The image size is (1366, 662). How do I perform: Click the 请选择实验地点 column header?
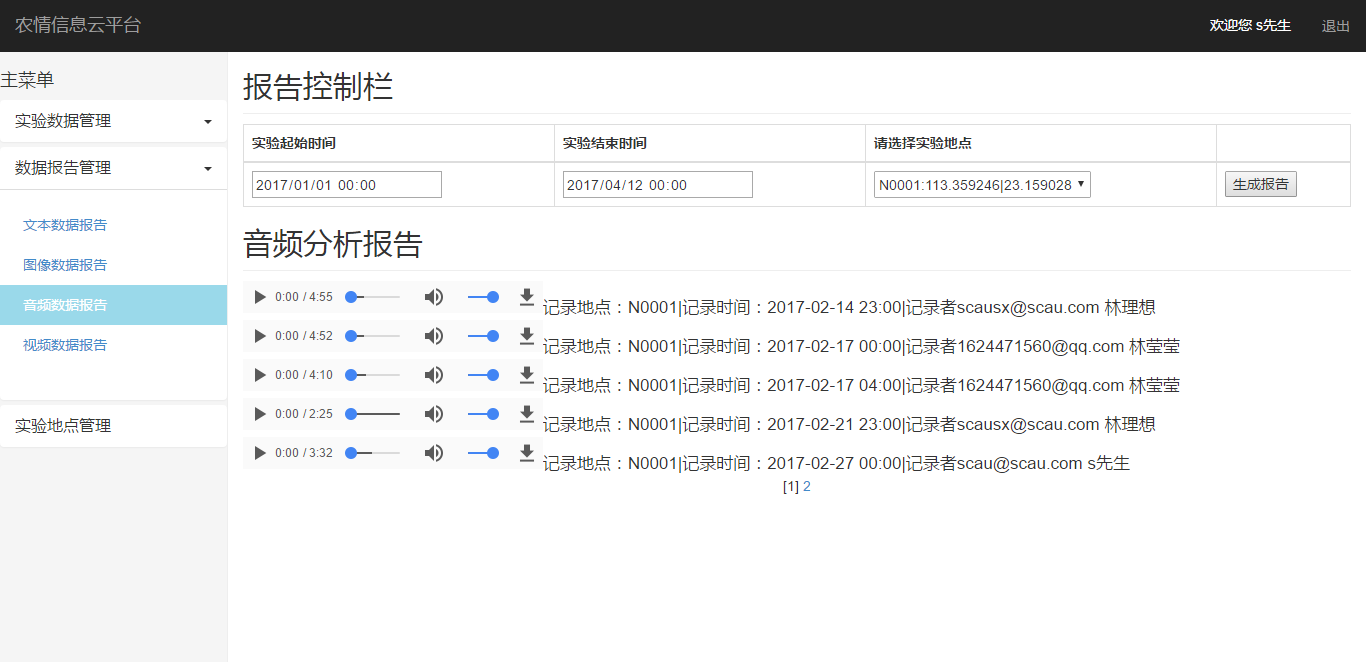point(923,143)
